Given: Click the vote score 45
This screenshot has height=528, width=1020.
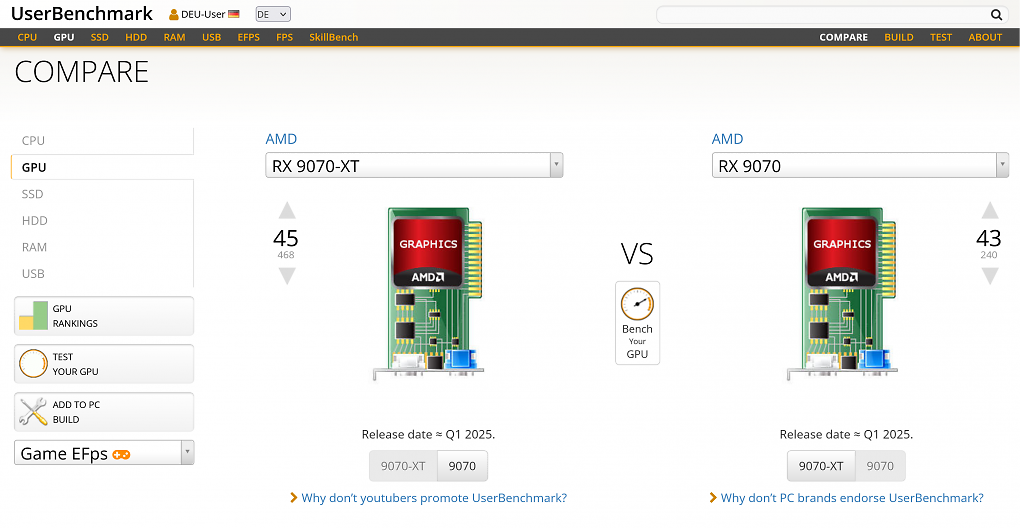Looking at the screenshot, I should click(x=286, y=238).
